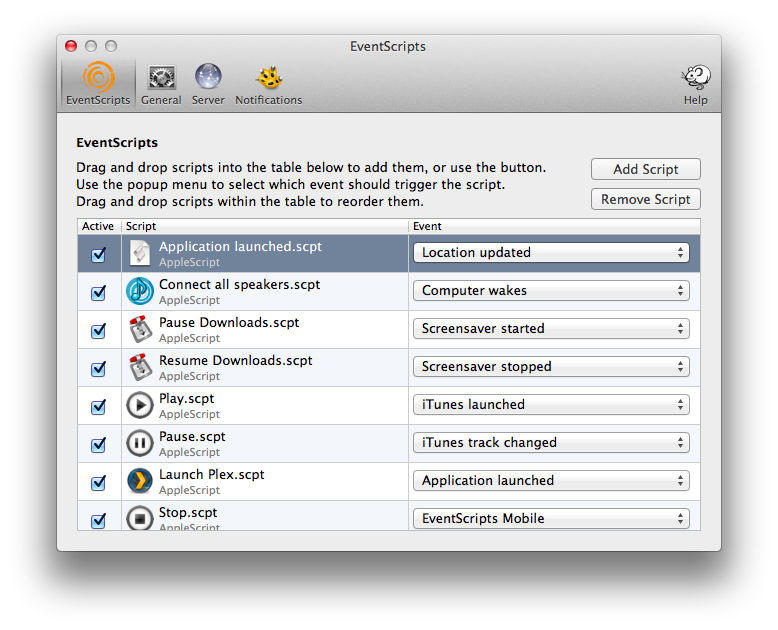Open the Help mouse icon
778x630 pixels.
[x=695, y=79]
